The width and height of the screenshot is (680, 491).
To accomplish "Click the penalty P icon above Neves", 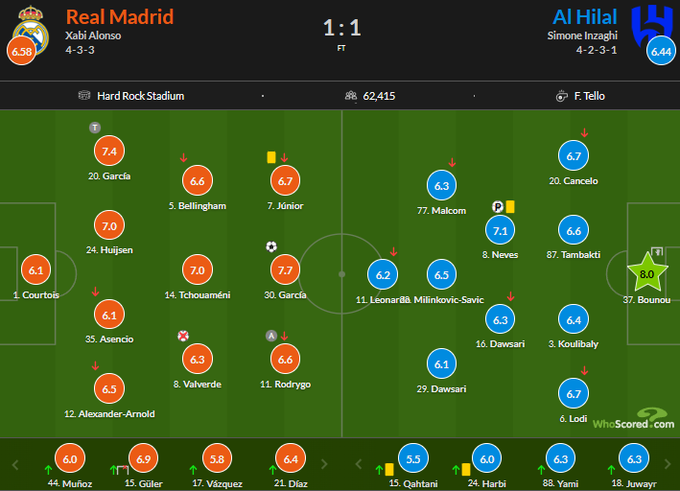I will click(497, 207).
